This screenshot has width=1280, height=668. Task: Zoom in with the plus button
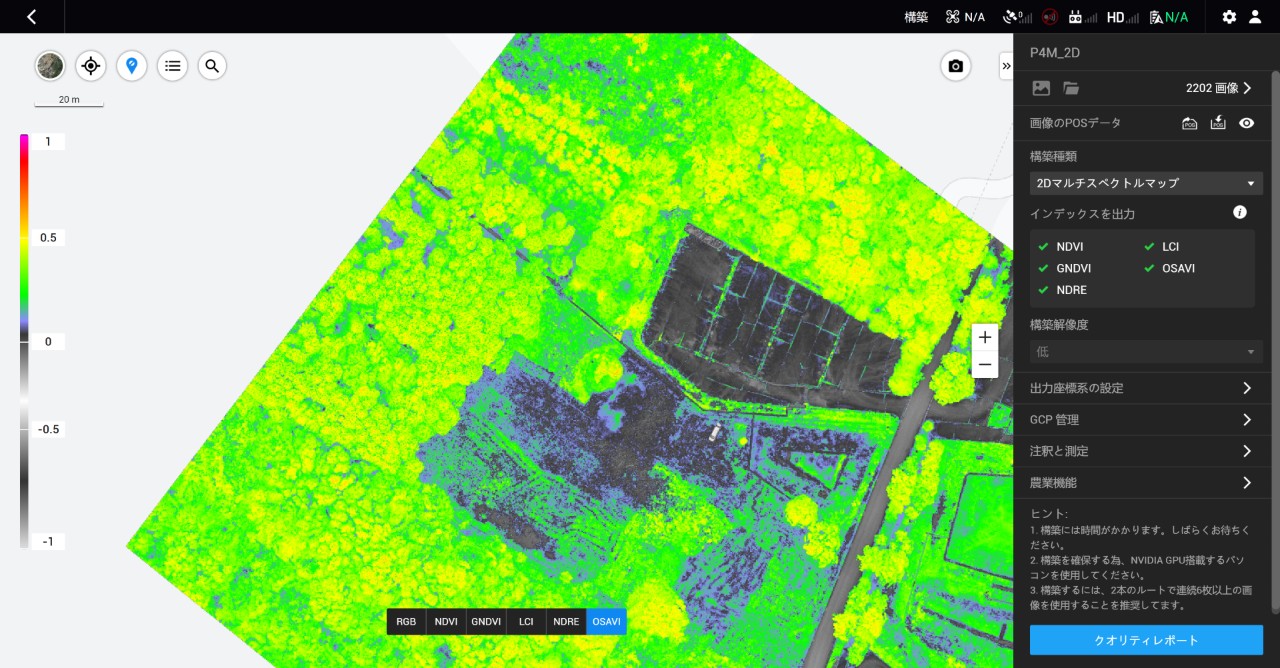985,337
